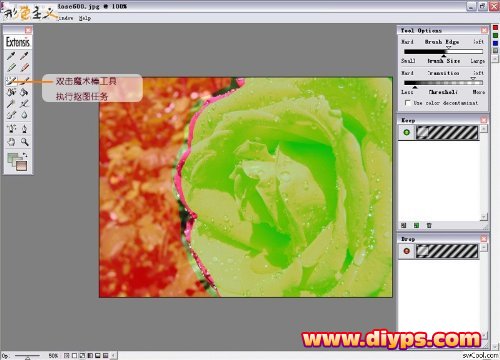Click the trash icon in Keep panel
Image resolution: width=500 pixels, height=360 pixels.
[x=429, y=226]
